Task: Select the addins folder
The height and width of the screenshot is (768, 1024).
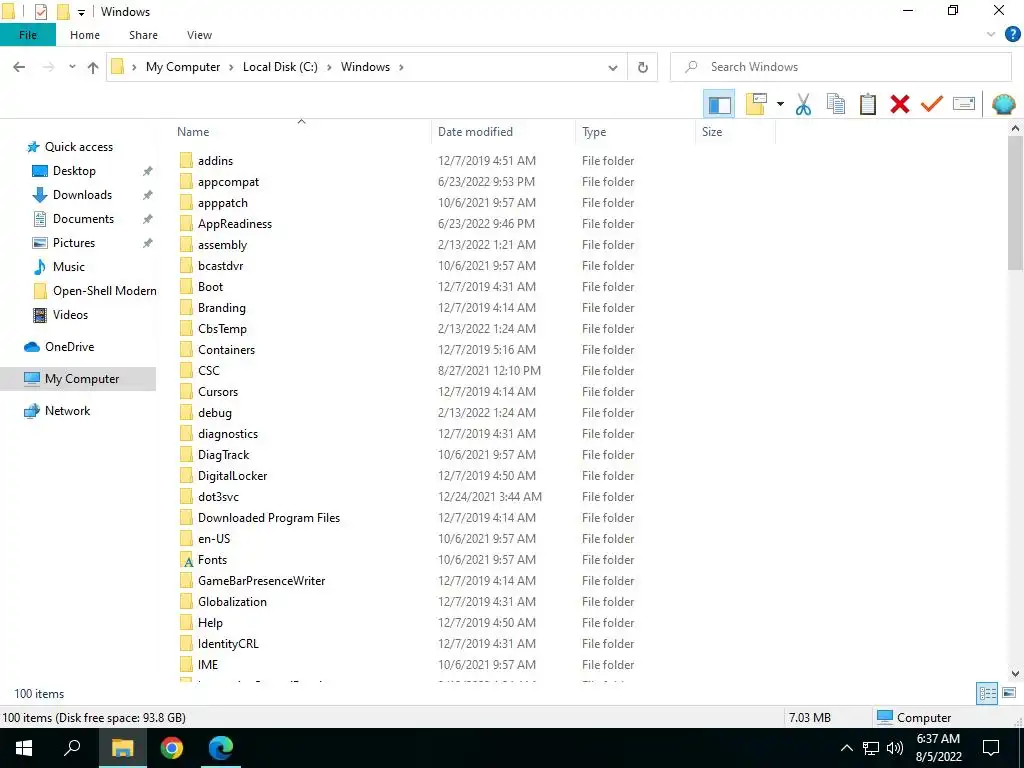Action: click(215, 161)
